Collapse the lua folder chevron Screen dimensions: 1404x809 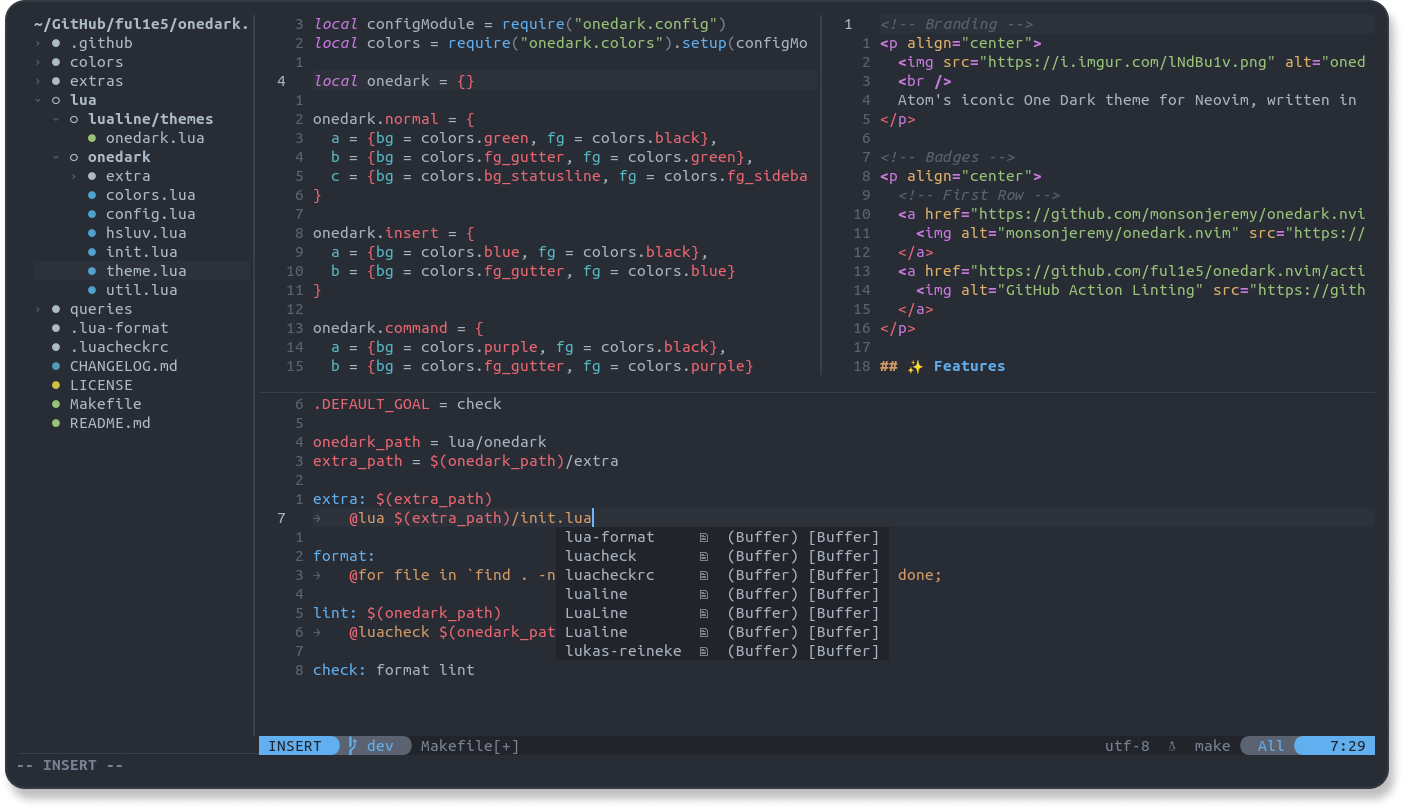(38, 100)
